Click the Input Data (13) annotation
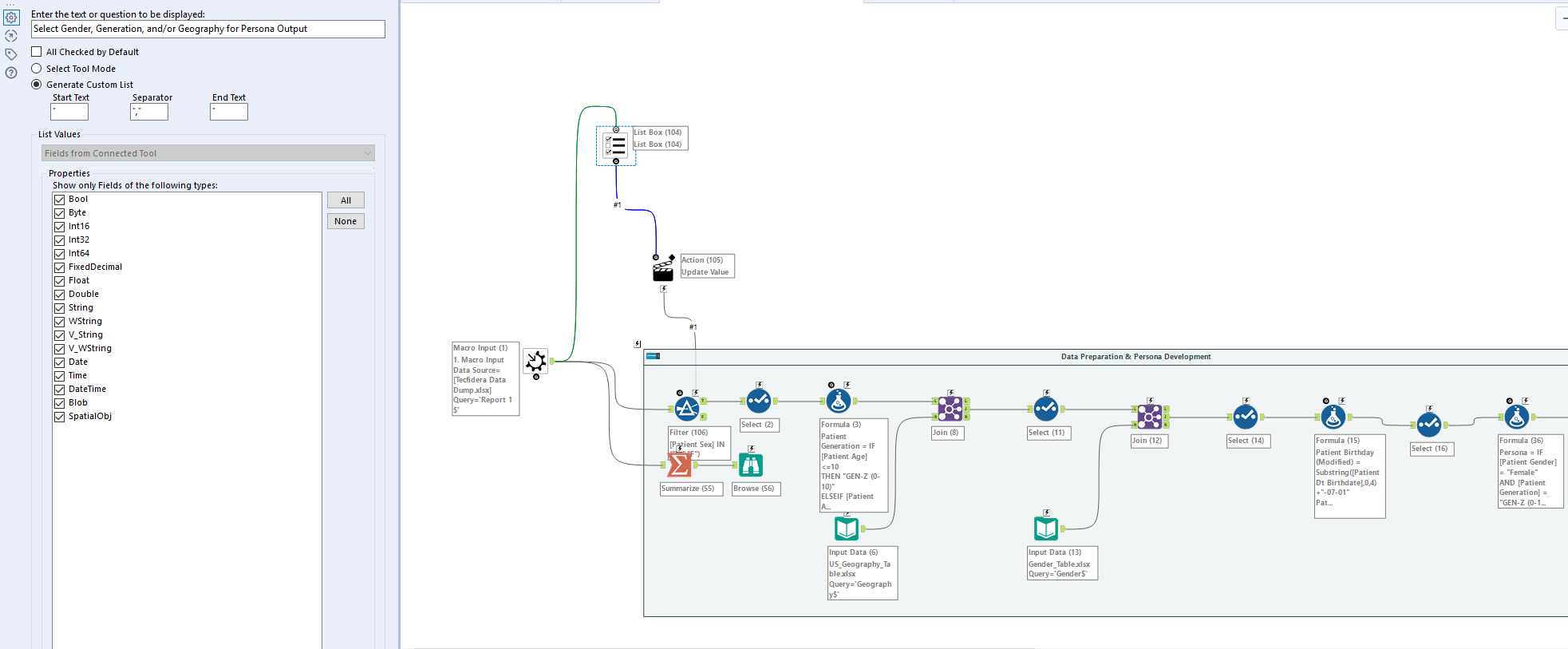This screenshot has width=1568, height=649. (x=1062, y=563)
